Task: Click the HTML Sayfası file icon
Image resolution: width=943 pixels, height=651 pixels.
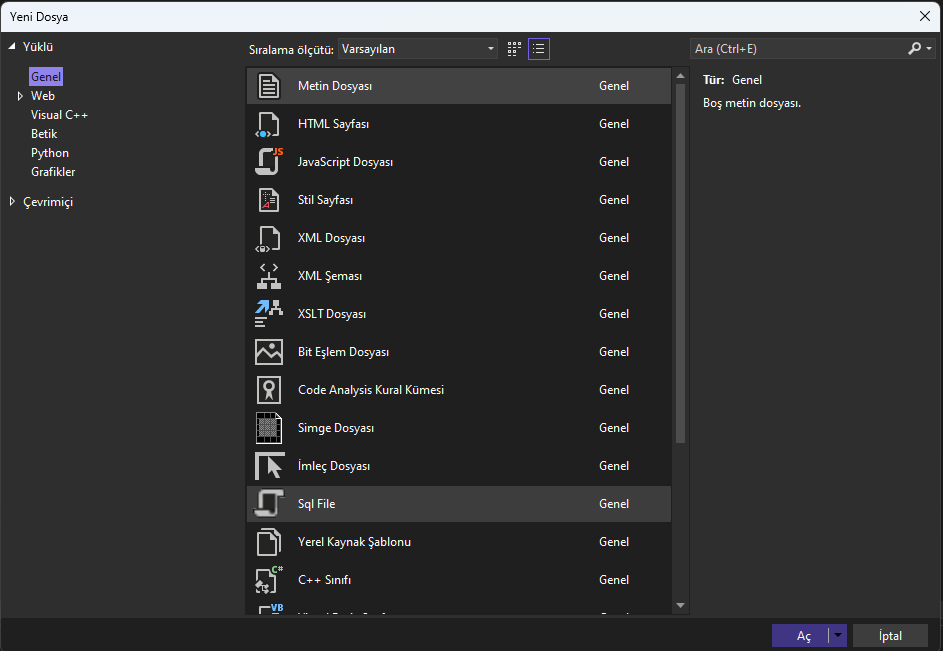Action: click(268, 125)
